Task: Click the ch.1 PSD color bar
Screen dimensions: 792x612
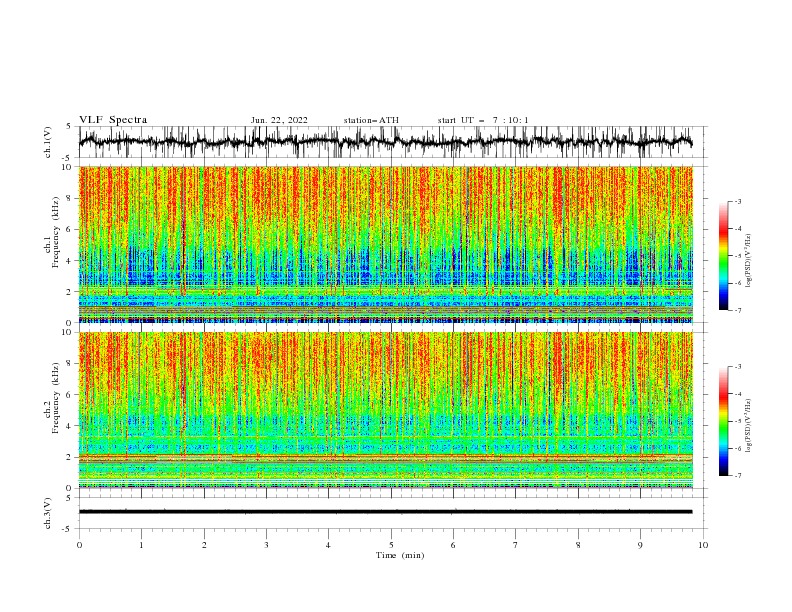Action: pos(723,256)
